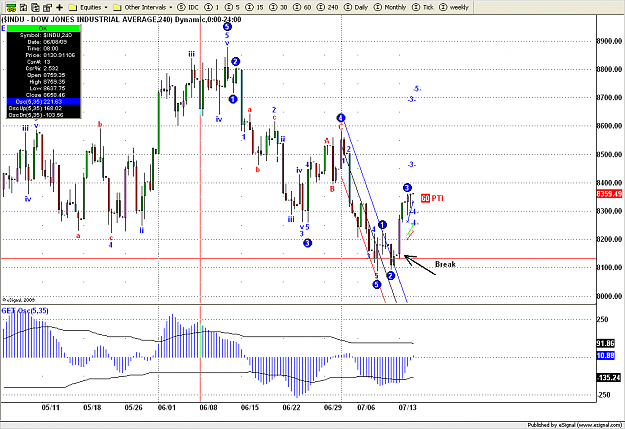Click the -135.24 lower band value tag
This screenshot has height=429, width=625.
(x=609, y=378)
